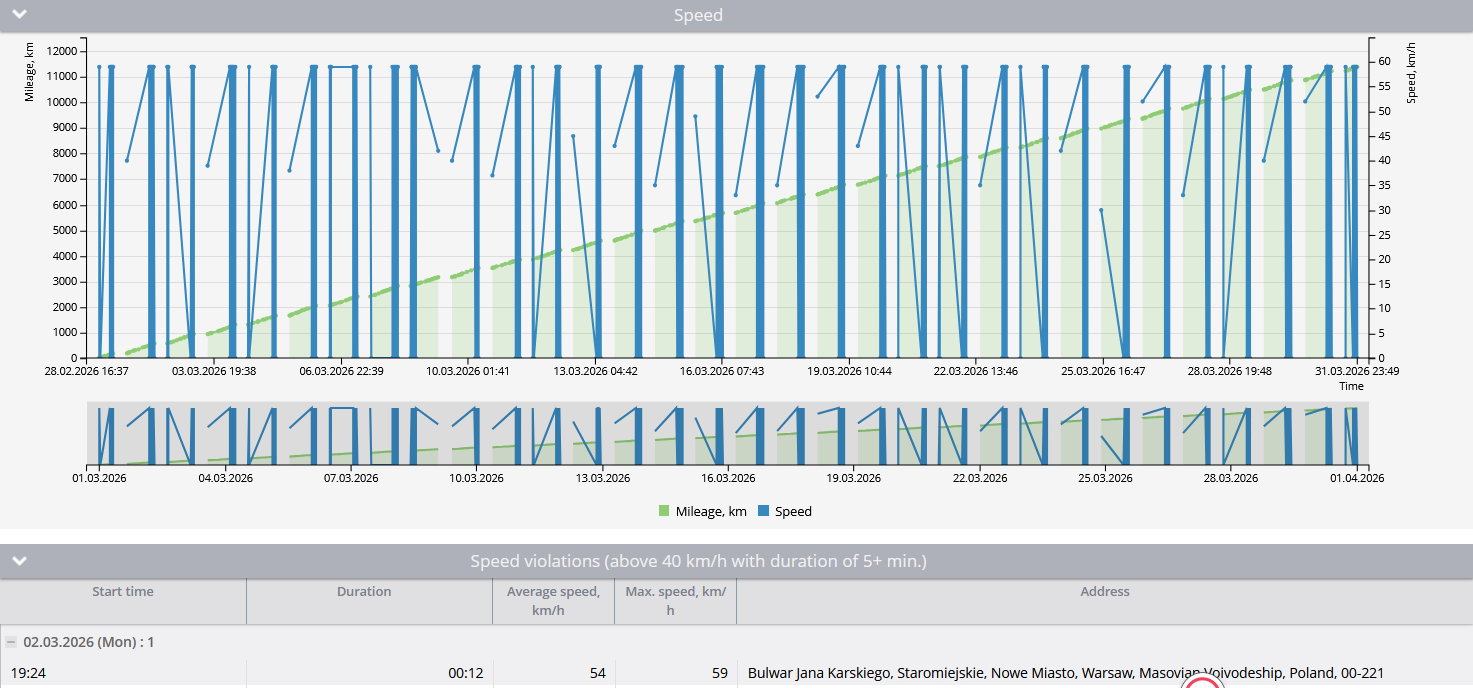
Task: Click the blue Speed legend color square
Action: point(763,511)
